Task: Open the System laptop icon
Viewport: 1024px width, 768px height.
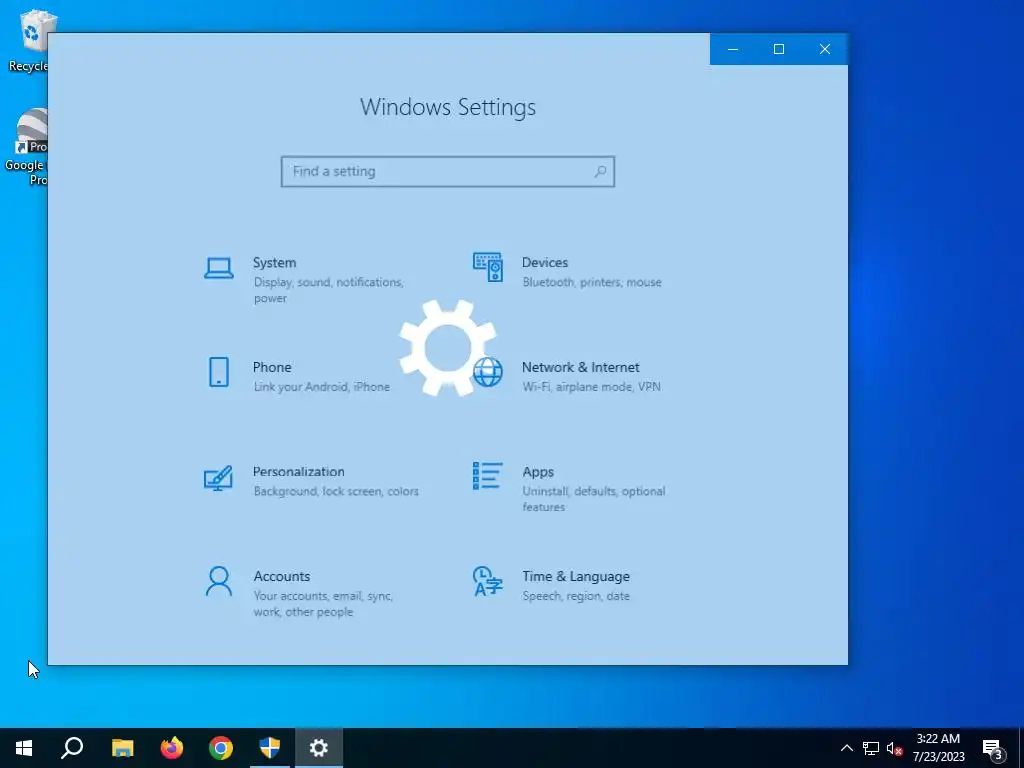Action: (219, 268)
